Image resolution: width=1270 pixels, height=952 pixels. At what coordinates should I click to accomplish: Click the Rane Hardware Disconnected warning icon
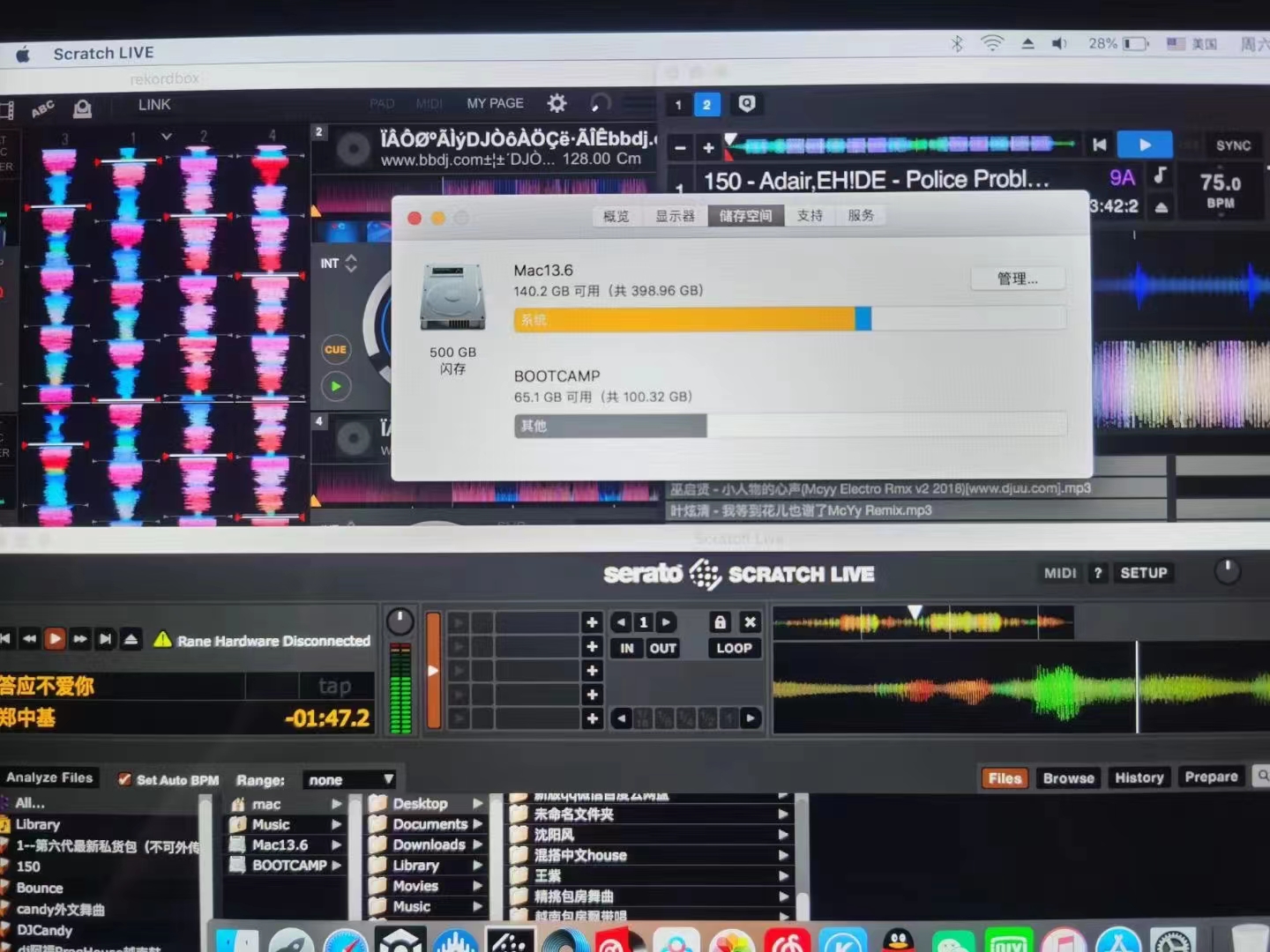click(x=162, y=639)
